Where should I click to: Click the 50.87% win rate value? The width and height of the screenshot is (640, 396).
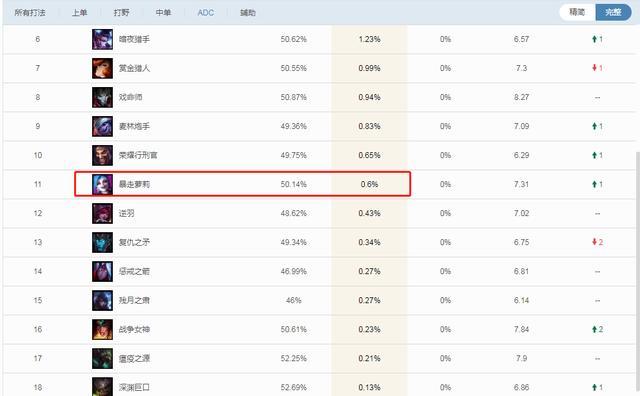pyautogui.click(x=293, y=97)
